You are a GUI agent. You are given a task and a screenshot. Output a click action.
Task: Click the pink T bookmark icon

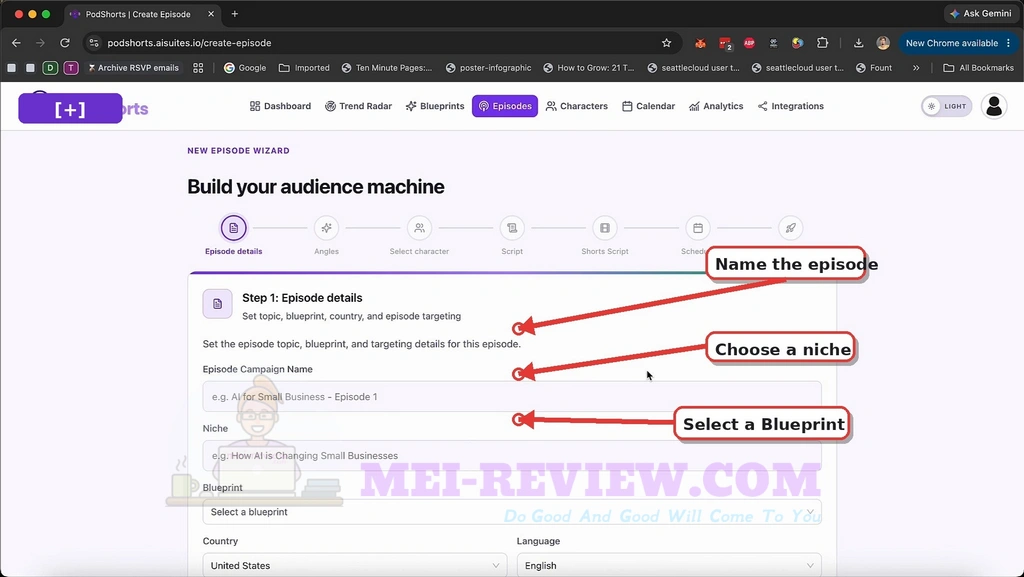(71, 68)
